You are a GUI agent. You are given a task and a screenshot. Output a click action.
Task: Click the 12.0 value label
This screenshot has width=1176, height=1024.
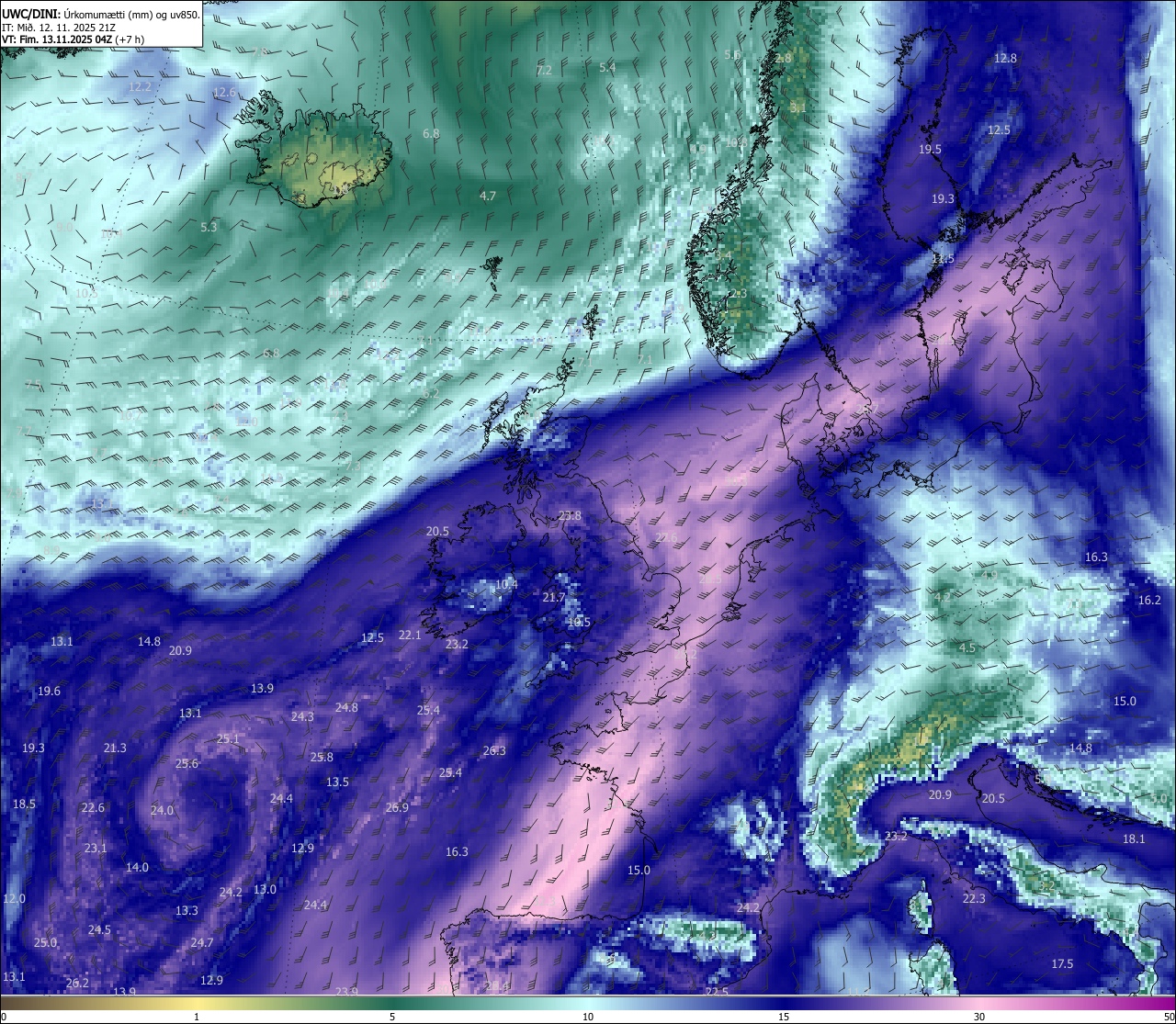coord(14,899)
